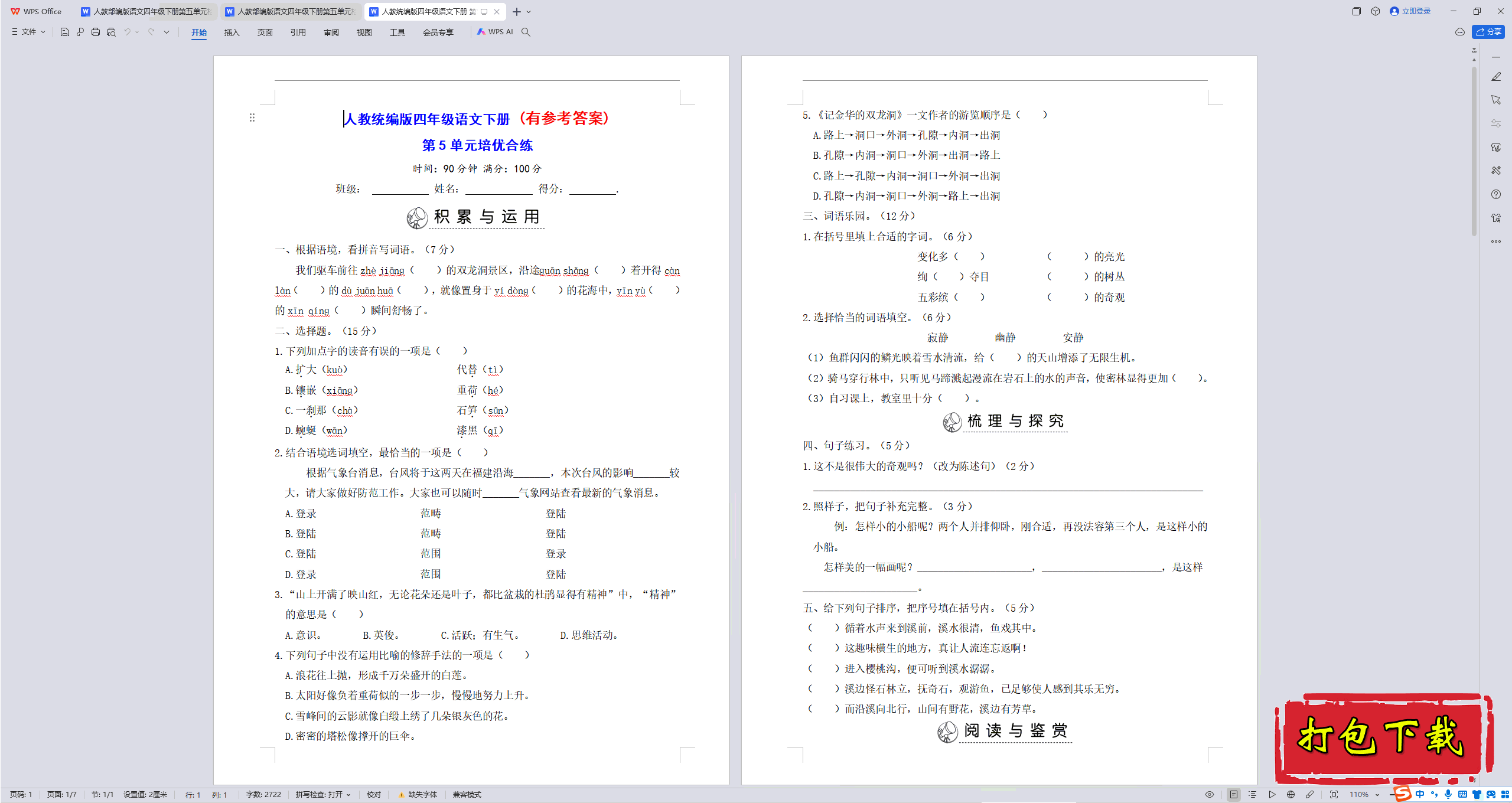The width and height of the screenshot is (1512, 803).
Task: Click the 立即登录 login button
Action: (x=1410, y=11)
